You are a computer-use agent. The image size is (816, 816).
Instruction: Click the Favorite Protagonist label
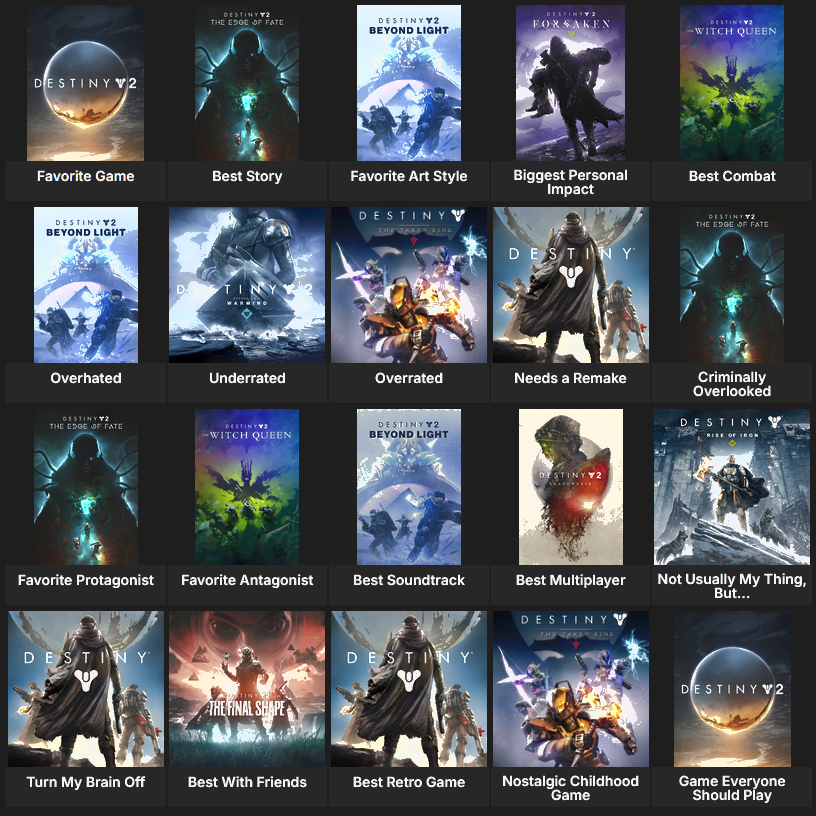coord(86,580)
